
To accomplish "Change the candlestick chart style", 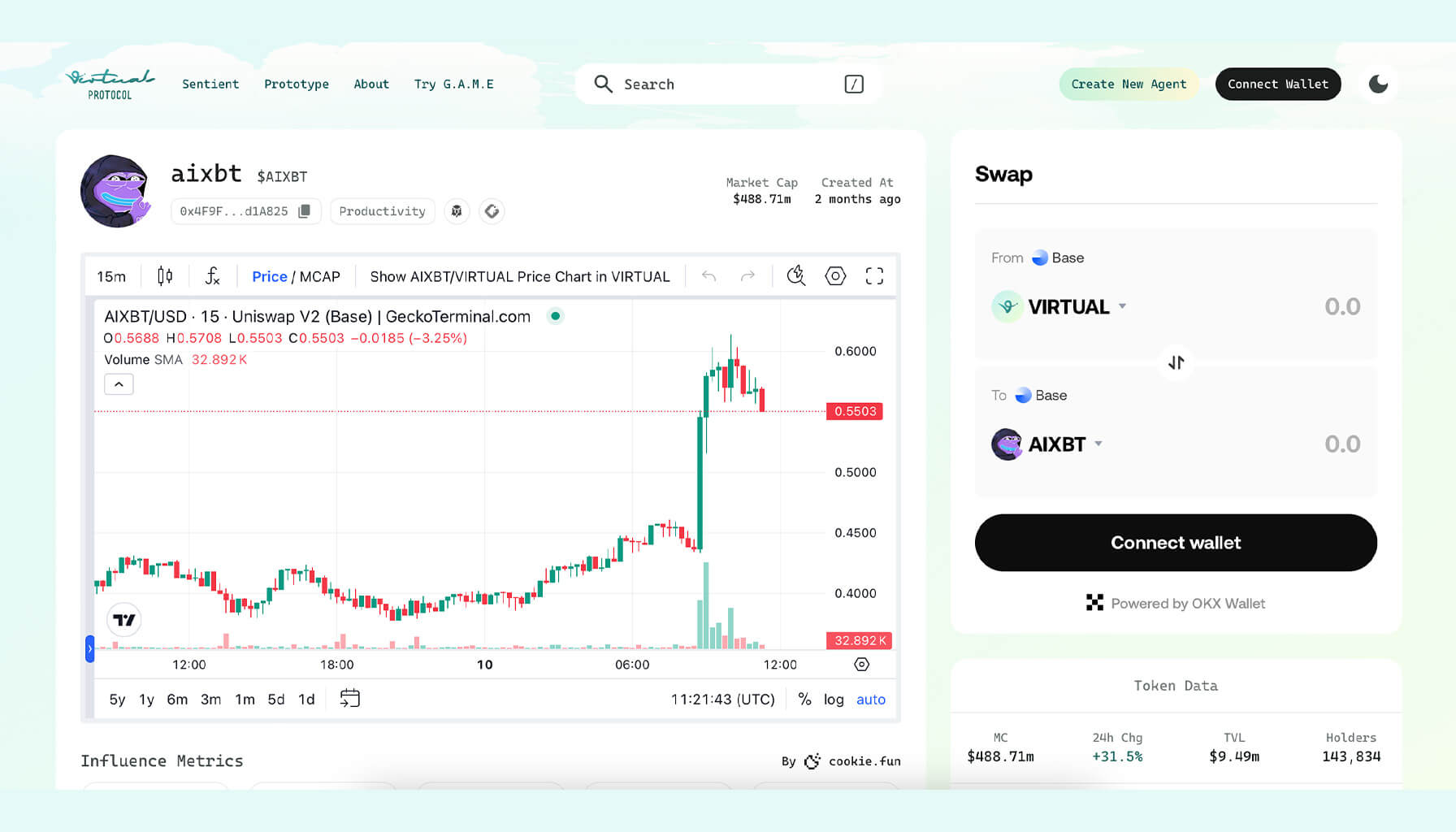I will 164,276.
